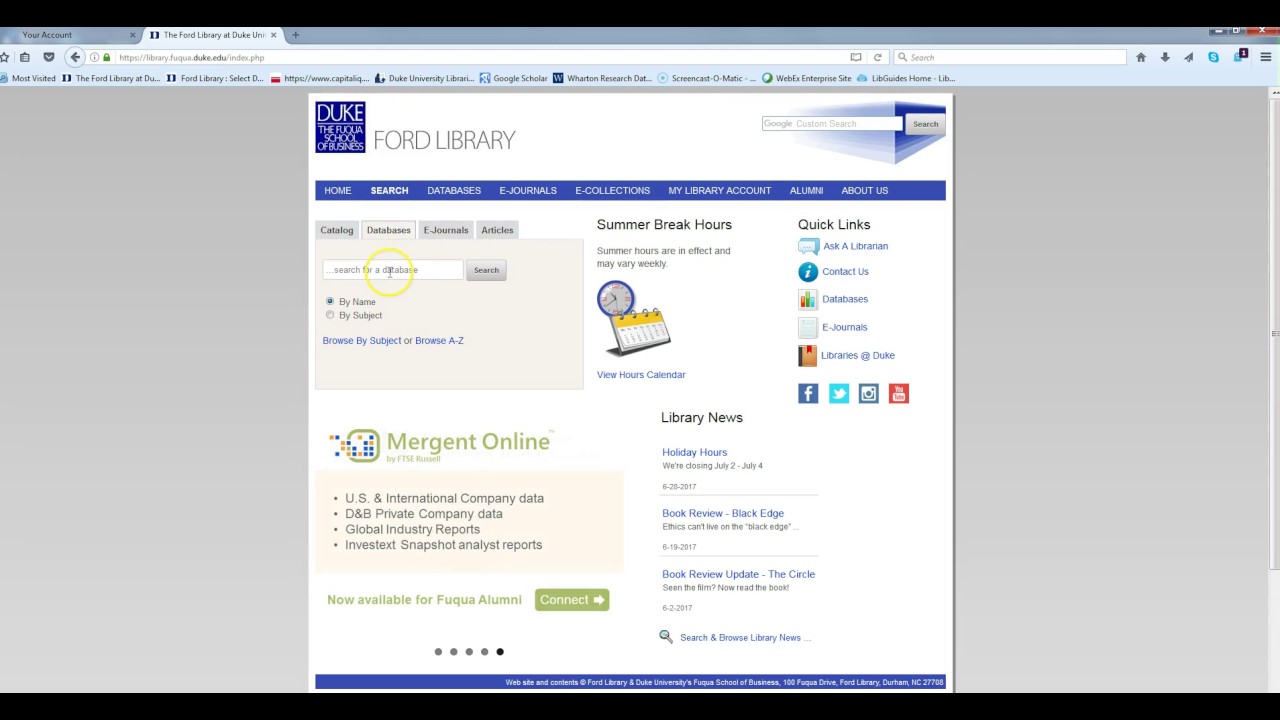Open the DATABASES navigation menu

(x=454, y=190)
